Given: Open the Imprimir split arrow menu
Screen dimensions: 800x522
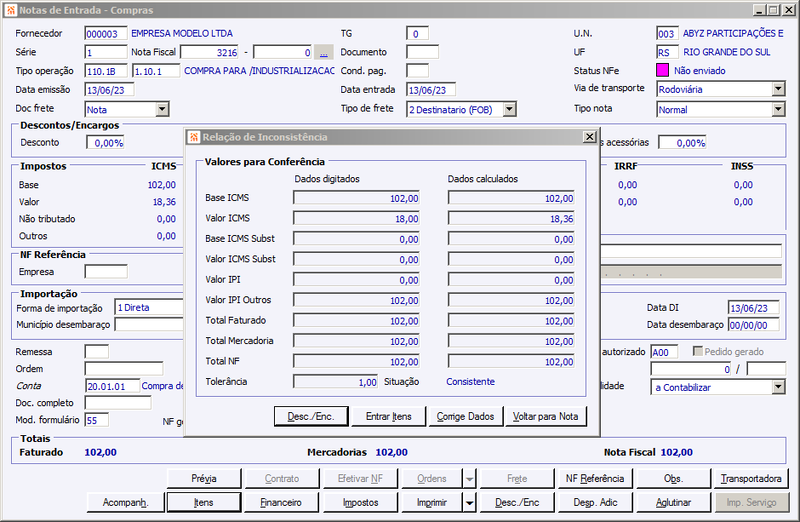Looking at the screenshot, I should pyautogui.click(x=469, y=503).
